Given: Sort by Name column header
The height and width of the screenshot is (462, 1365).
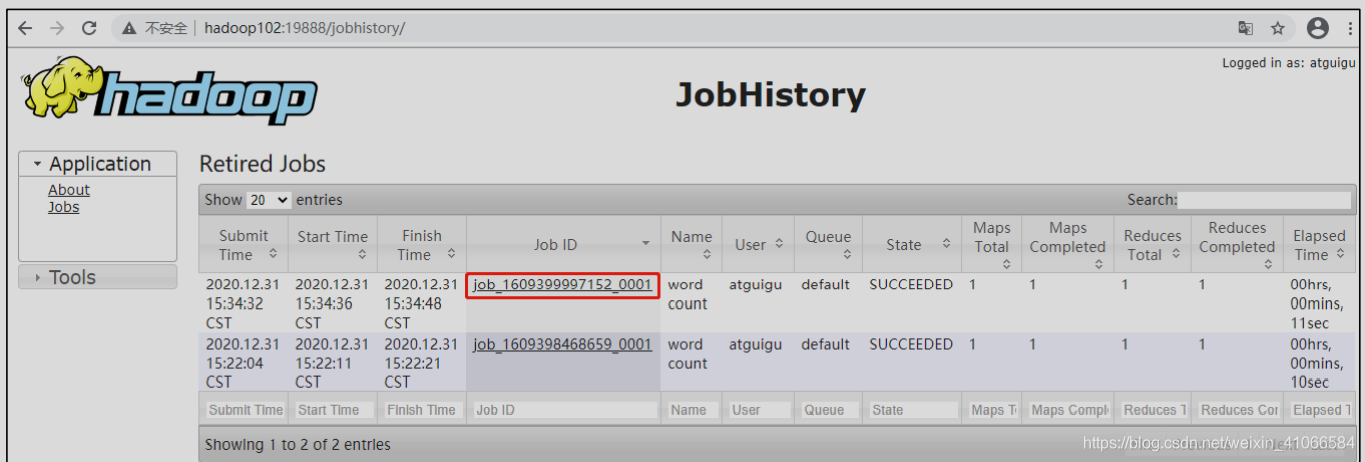Looking at the screenshot, I should pyautogui.click(x=691, y=245).
